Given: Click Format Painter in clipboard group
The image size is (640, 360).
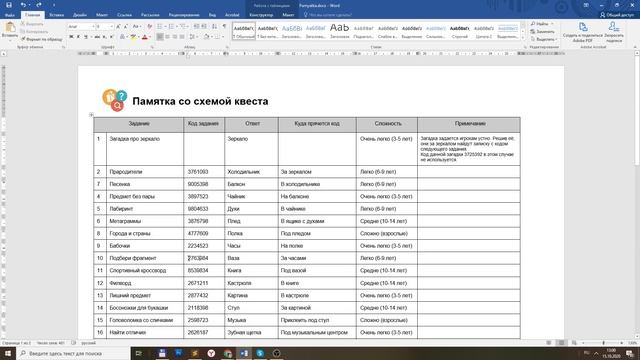Looking at the screenshot, I should [x=41, y=39].
